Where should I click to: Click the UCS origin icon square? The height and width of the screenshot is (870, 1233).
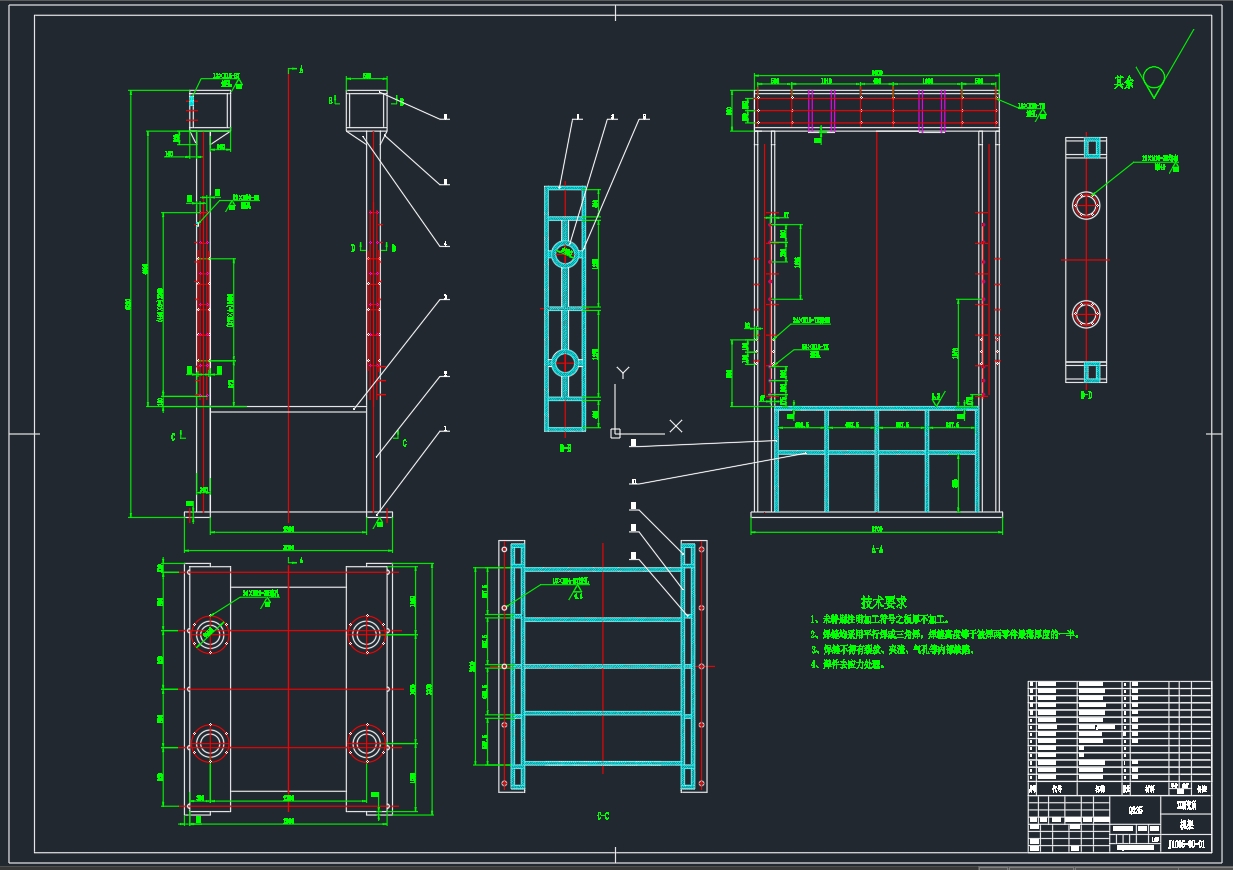point(616,433)
